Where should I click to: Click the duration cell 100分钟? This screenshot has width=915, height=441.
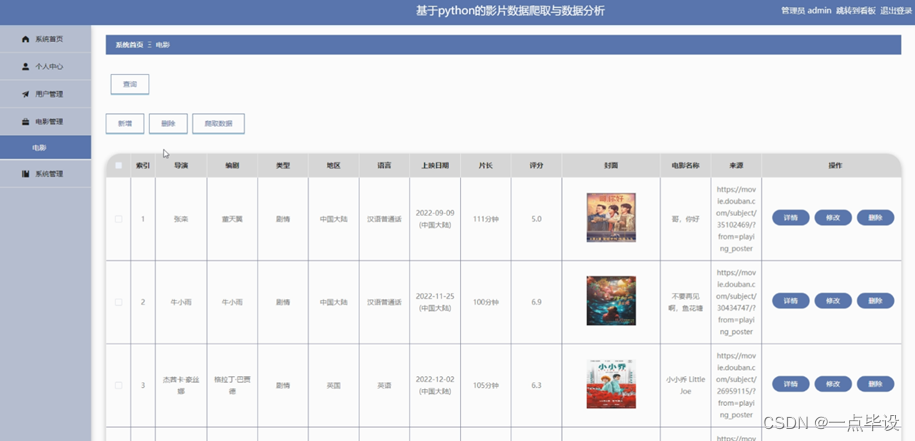(x=486, y=302)
